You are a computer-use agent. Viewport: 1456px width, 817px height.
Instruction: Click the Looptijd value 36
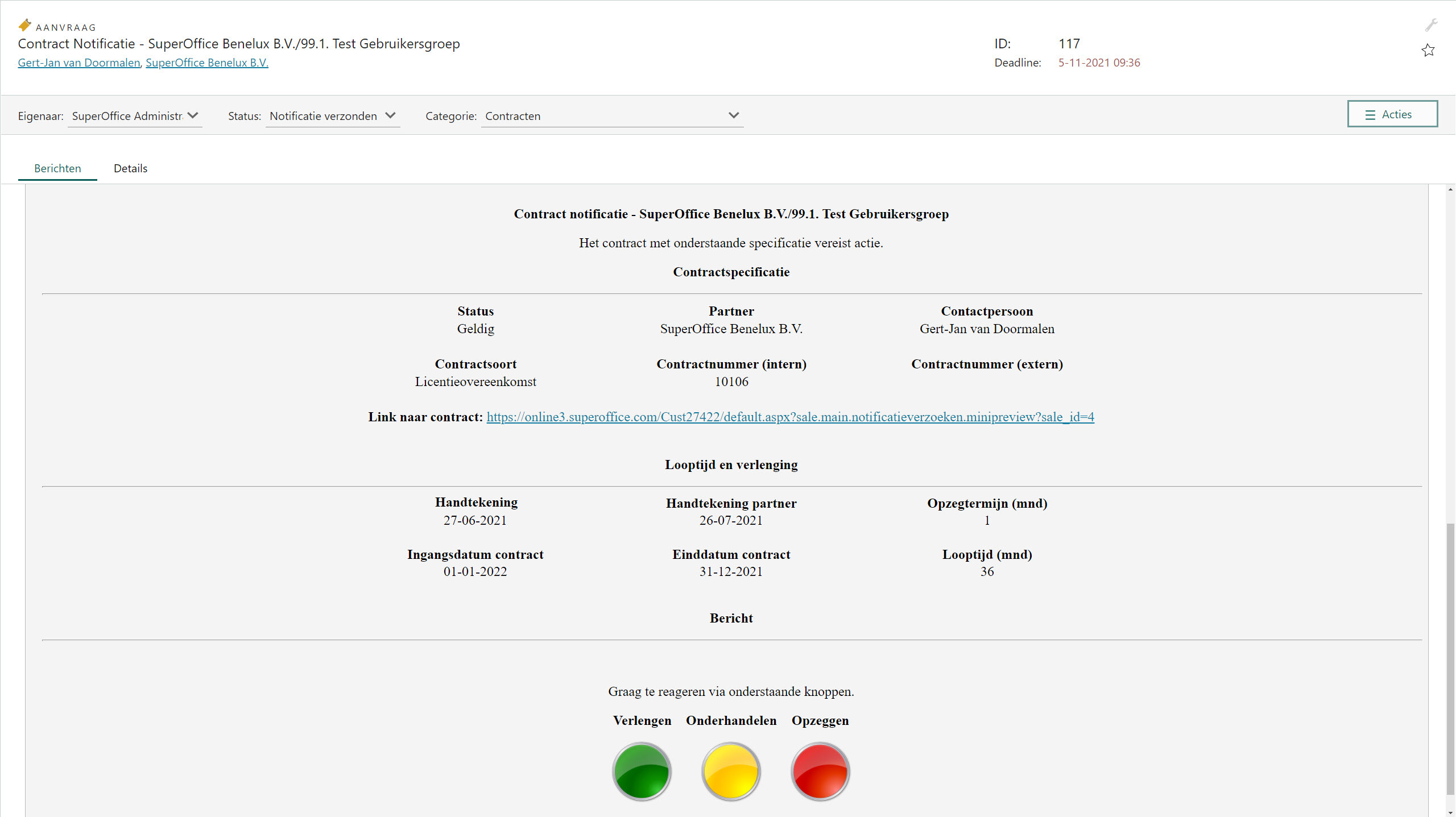(987, 571)
